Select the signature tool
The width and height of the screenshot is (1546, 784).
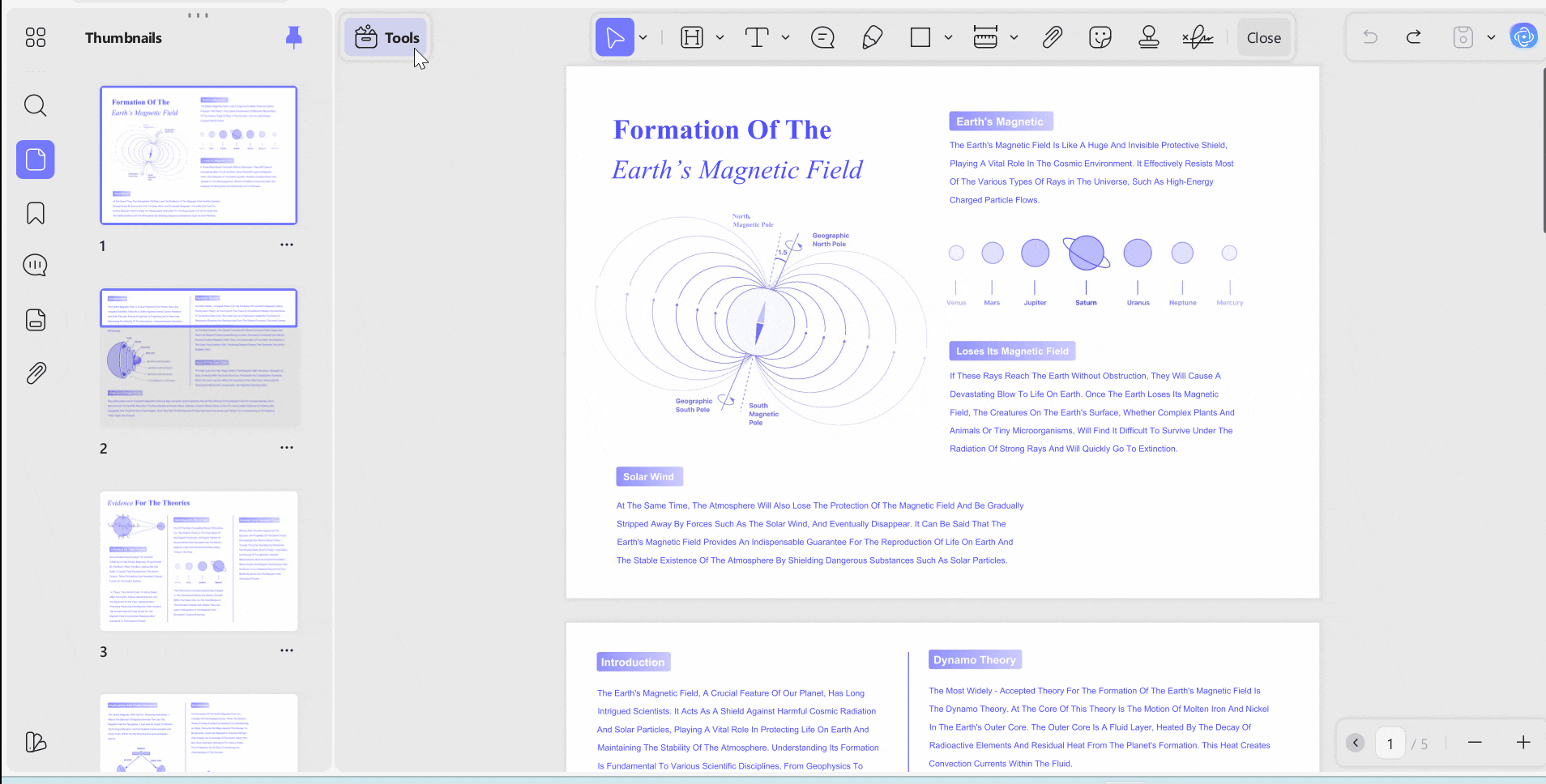coord(1198,37)
